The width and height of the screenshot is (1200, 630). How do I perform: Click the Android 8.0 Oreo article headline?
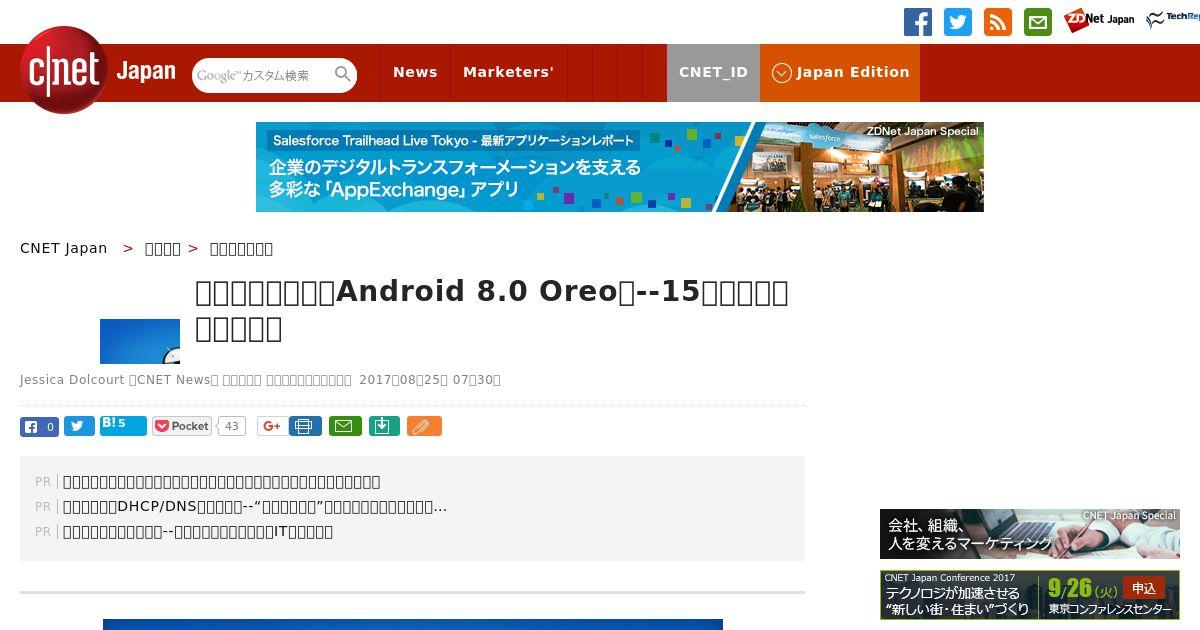(x=492, y=310)
